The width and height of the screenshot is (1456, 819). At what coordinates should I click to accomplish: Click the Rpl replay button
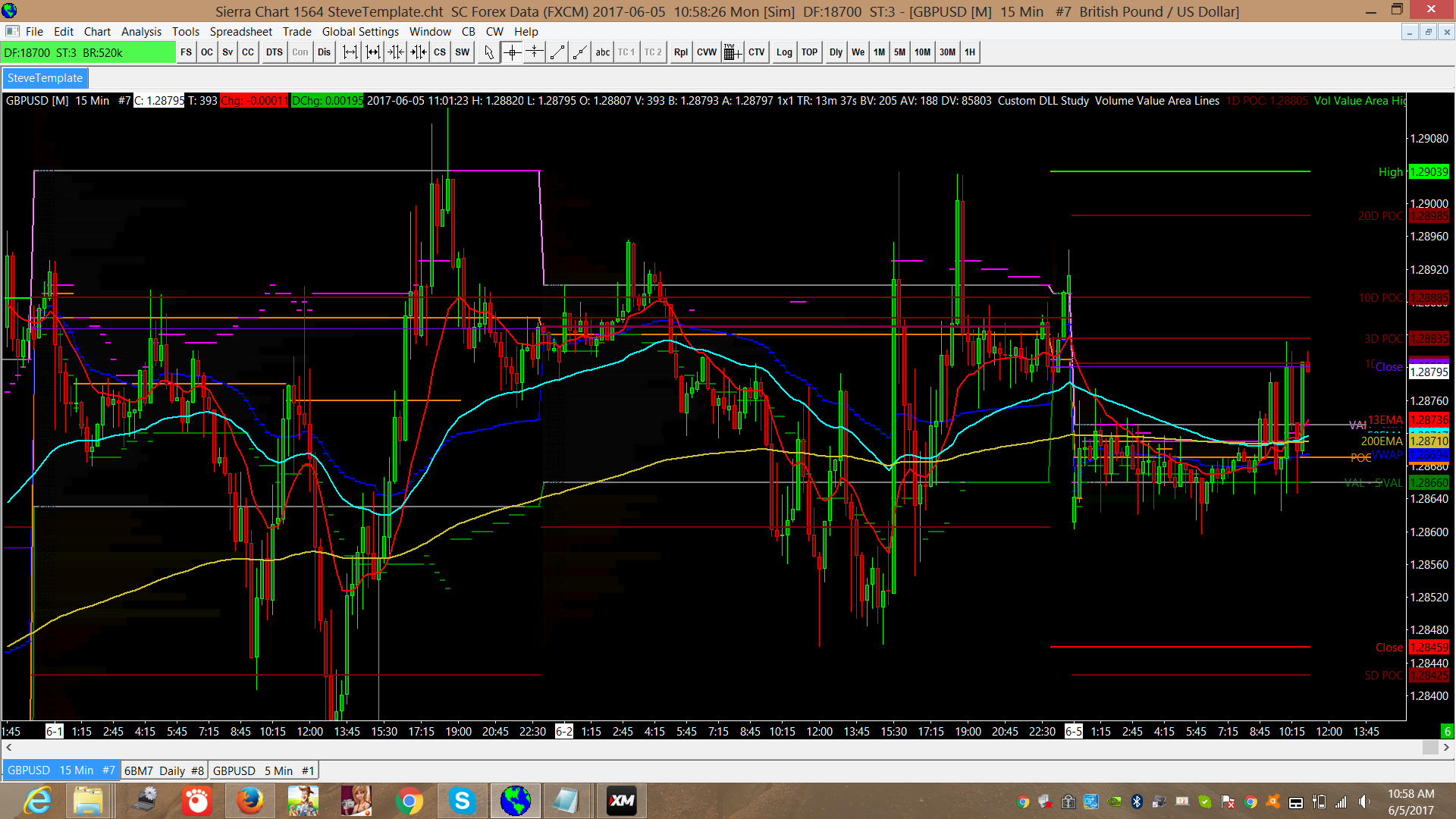[x=680, y=52]
